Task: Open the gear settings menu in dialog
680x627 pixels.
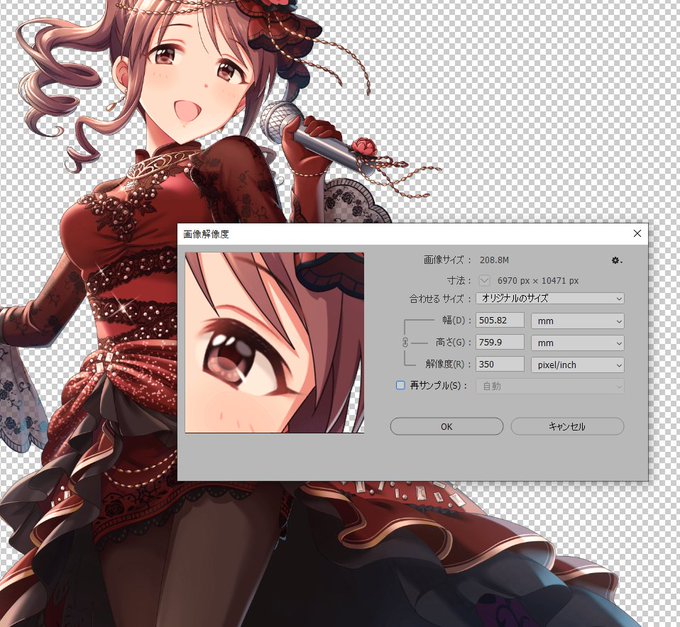Action: click(x=616, y=260)
